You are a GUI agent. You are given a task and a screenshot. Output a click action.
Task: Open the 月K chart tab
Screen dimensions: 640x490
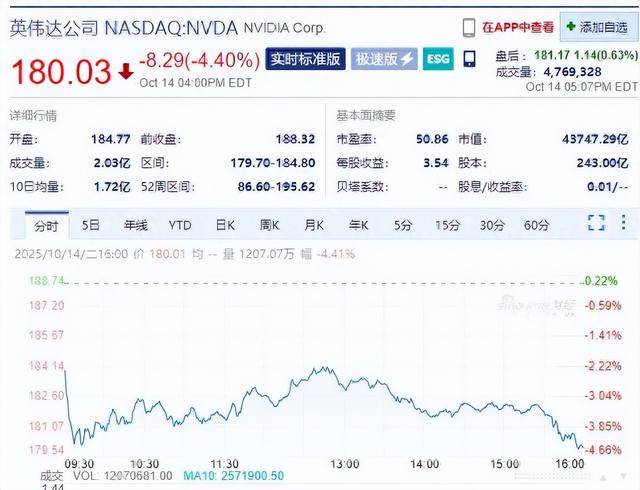point(314,225)
